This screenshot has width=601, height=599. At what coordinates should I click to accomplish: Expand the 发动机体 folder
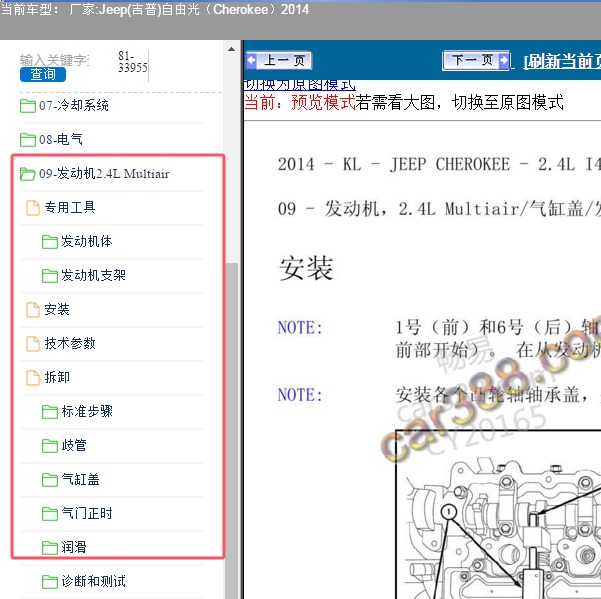(x=87, y=241)
